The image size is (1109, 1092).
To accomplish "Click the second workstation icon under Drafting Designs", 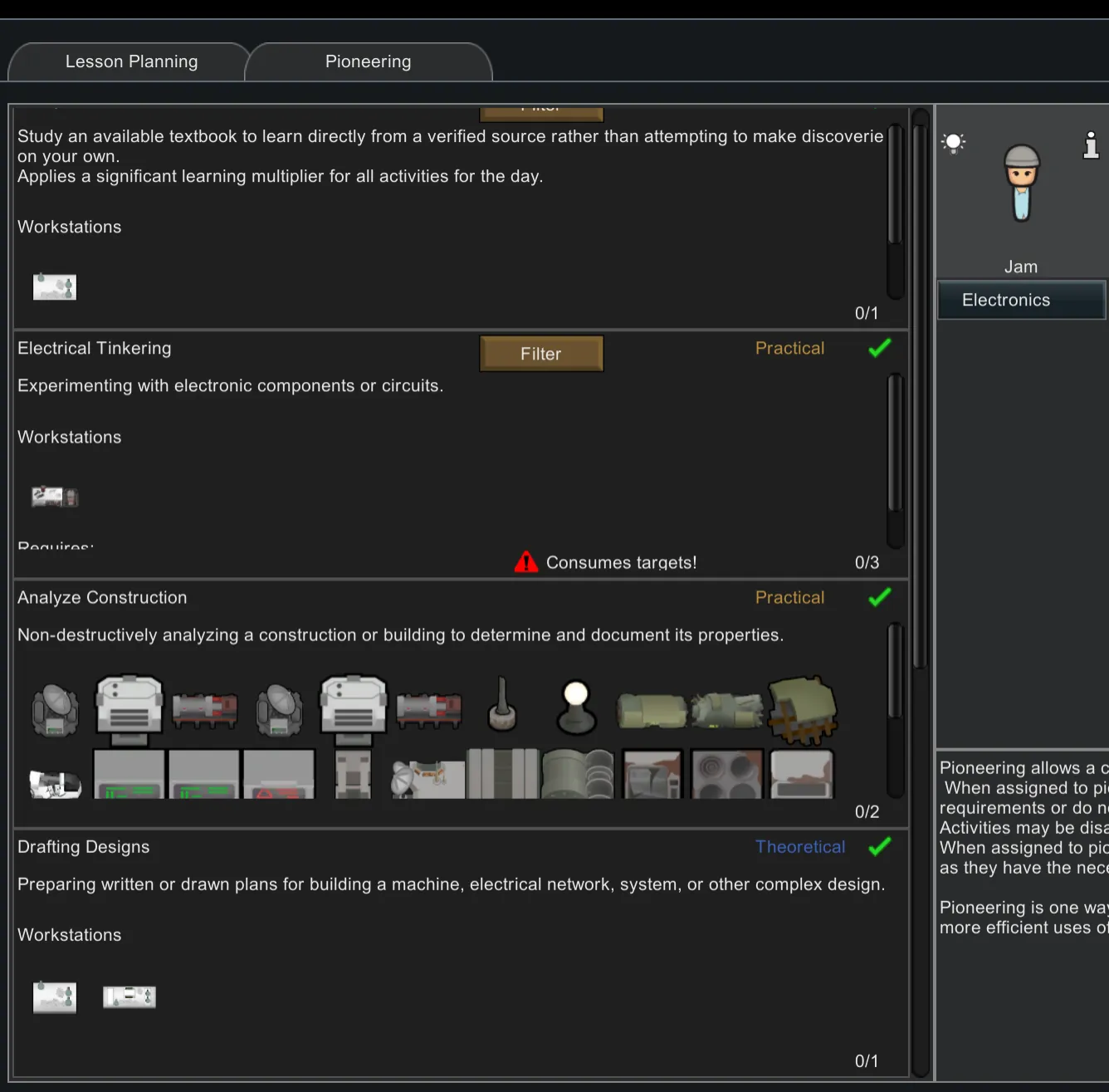I will pos(129,997).
